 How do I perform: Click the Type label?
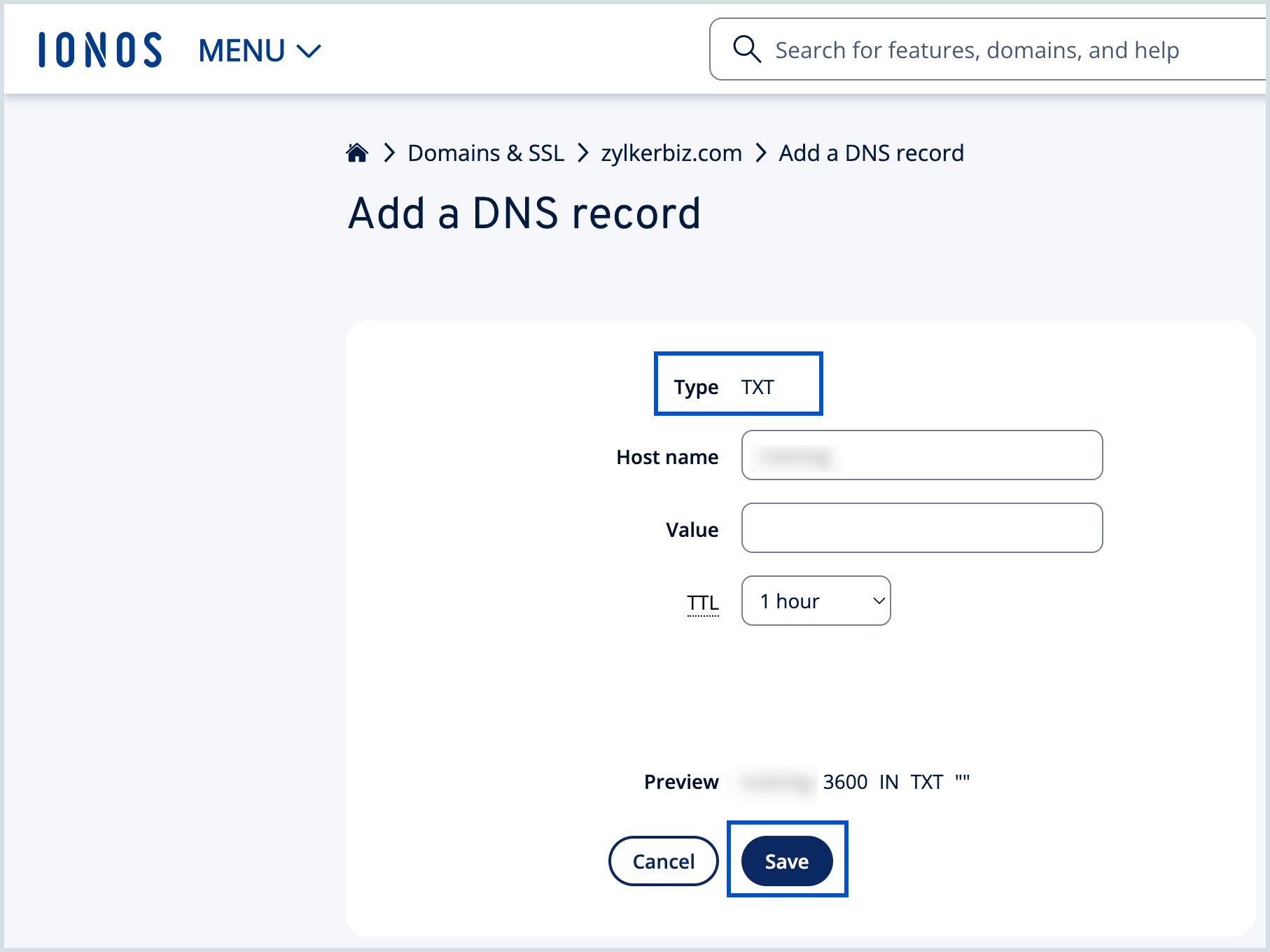[x=696, y=387]
